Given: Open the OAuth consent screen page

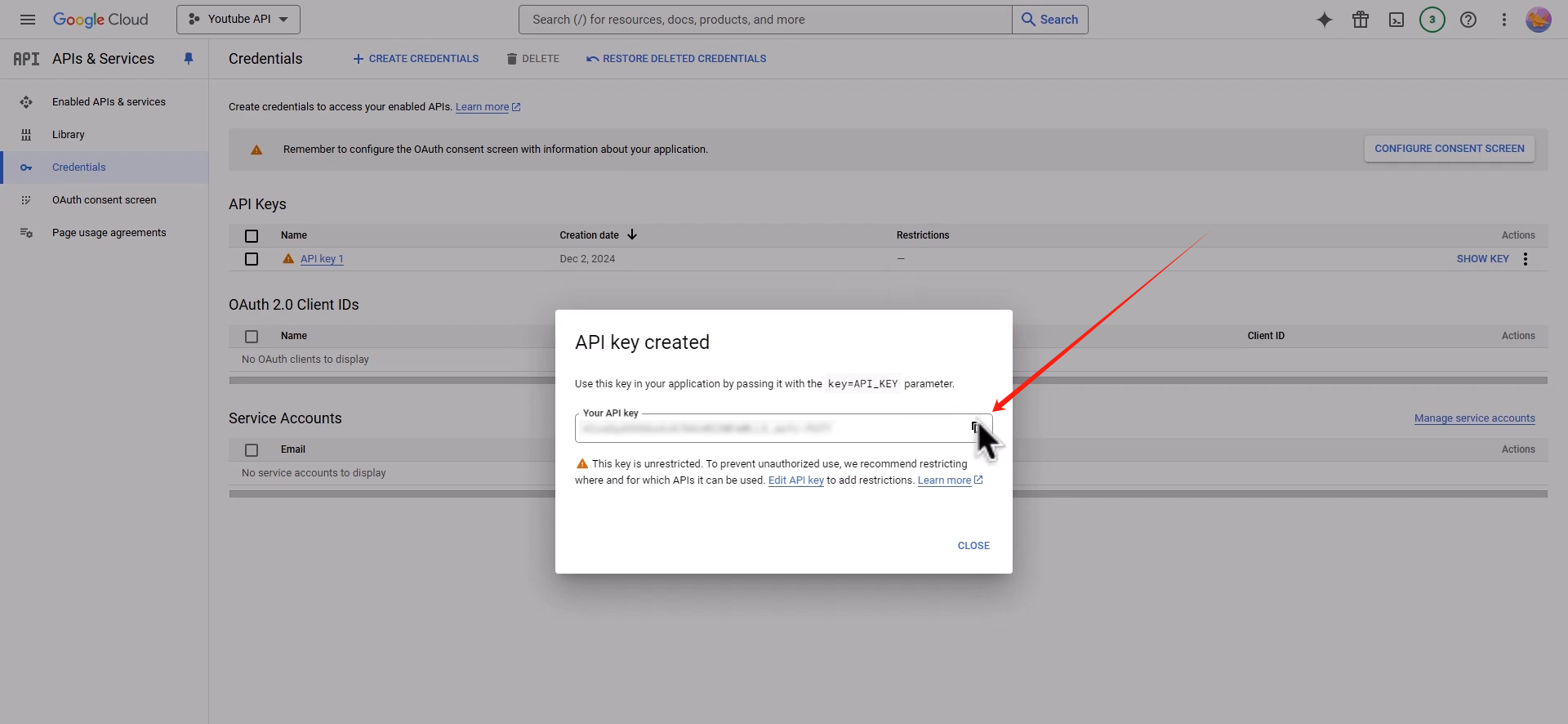Looking at the screenshot, I should 104,200.
